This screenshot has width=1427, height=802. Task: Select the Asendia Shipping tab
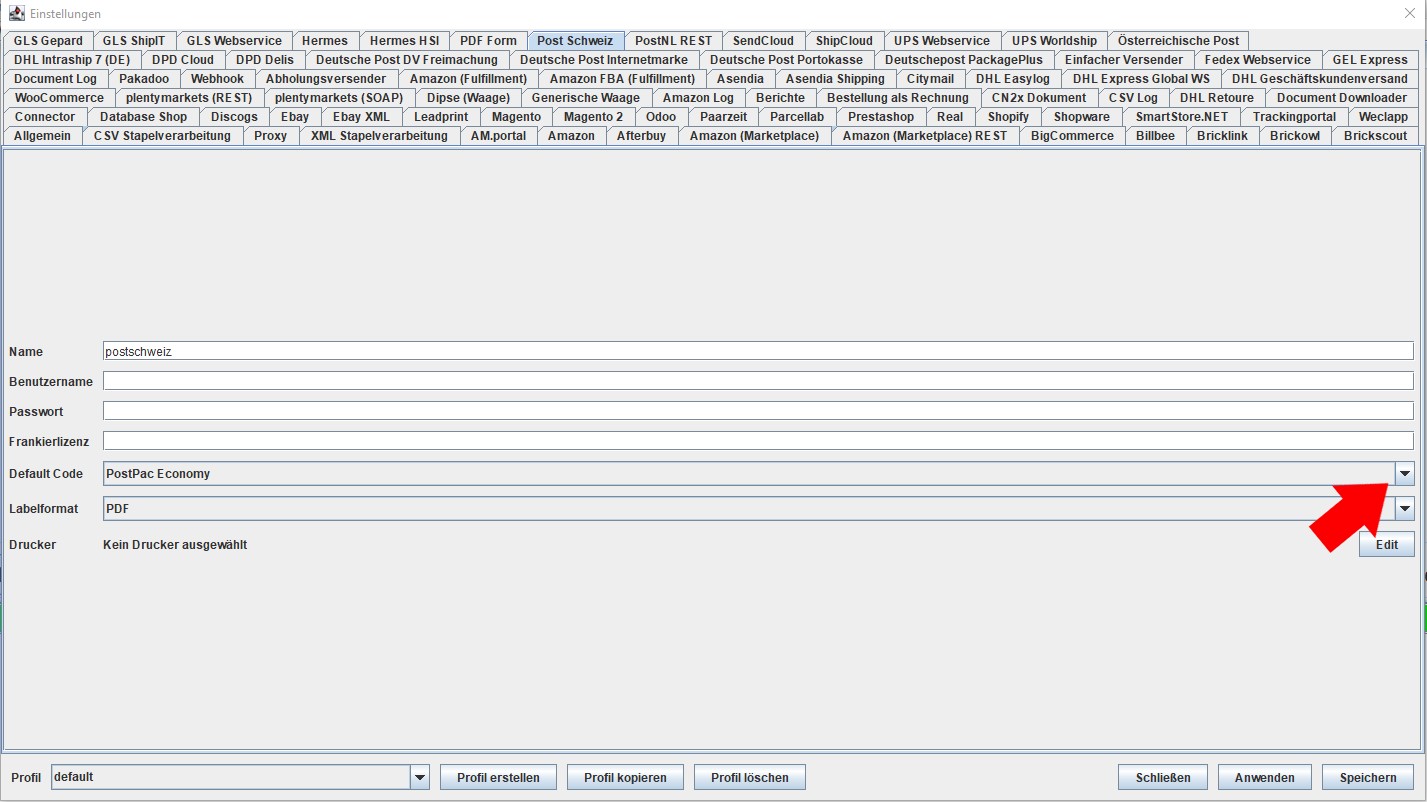point(835,79)
